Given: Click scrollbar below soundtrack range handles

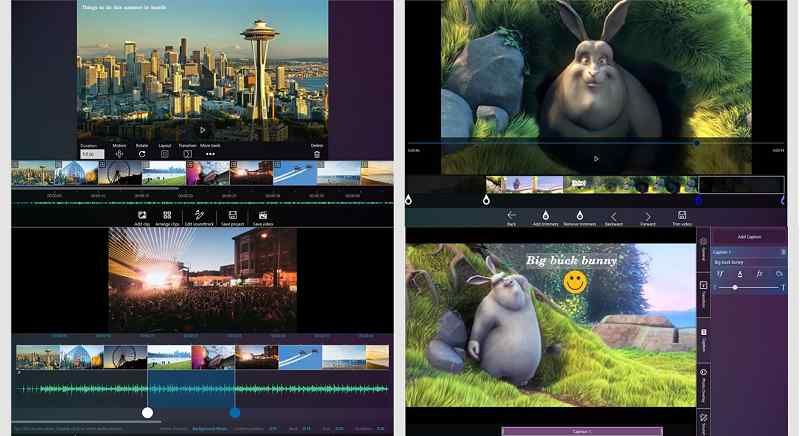Looking at the screenshot, I should [87, 422].
